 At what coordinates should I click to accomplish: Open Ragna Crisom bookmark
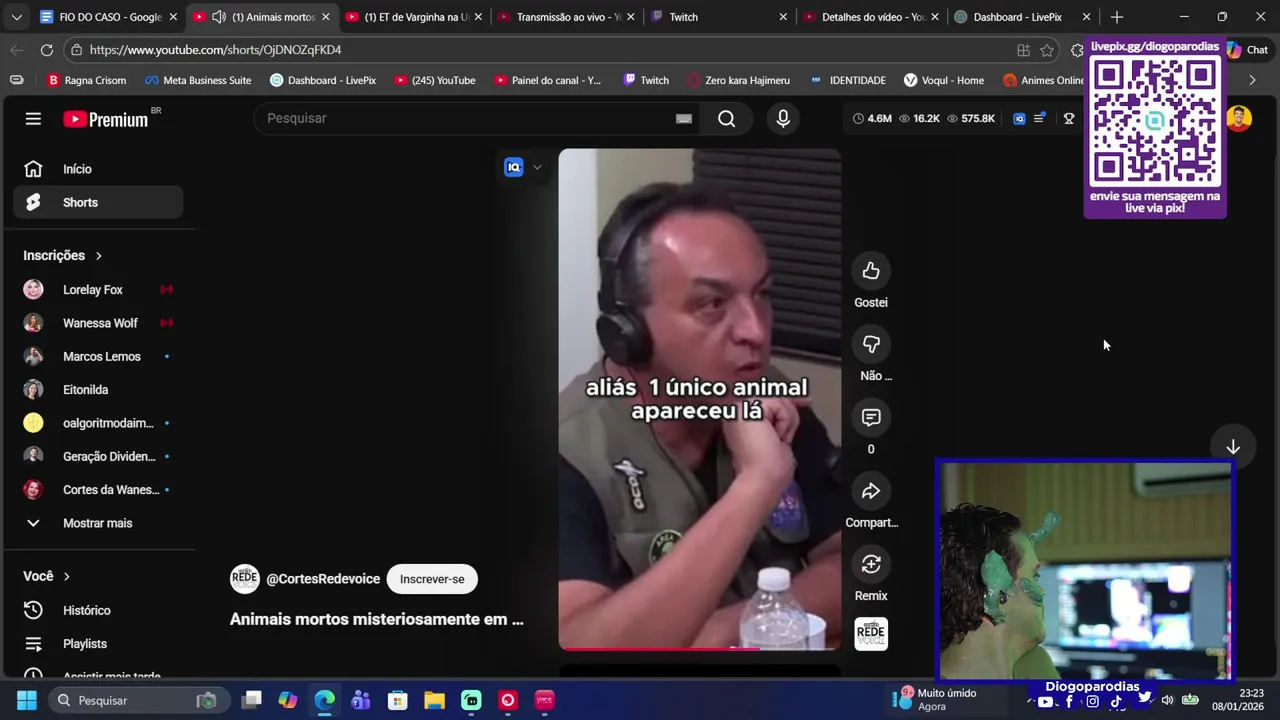(87, 80)
